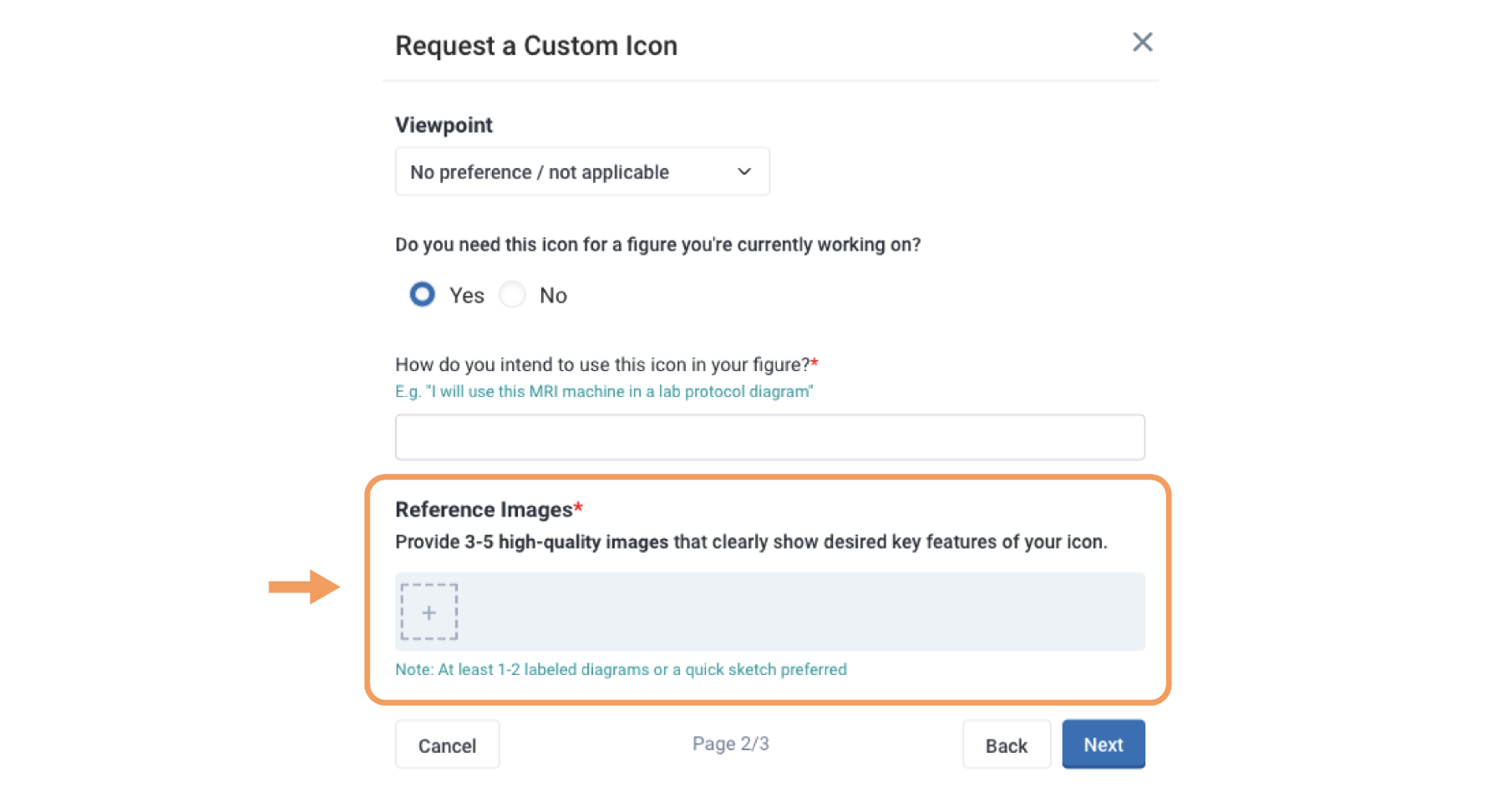
Task: Click the orange arrow pointing at Reference Images
Action: (303, 587)
